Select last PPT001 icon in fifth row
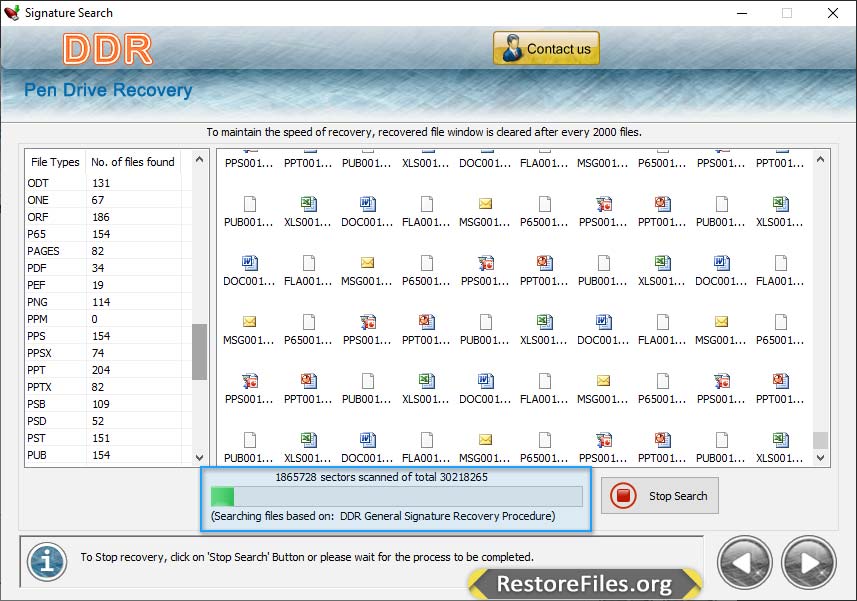 pyautogui.click(x=780, y=381)
